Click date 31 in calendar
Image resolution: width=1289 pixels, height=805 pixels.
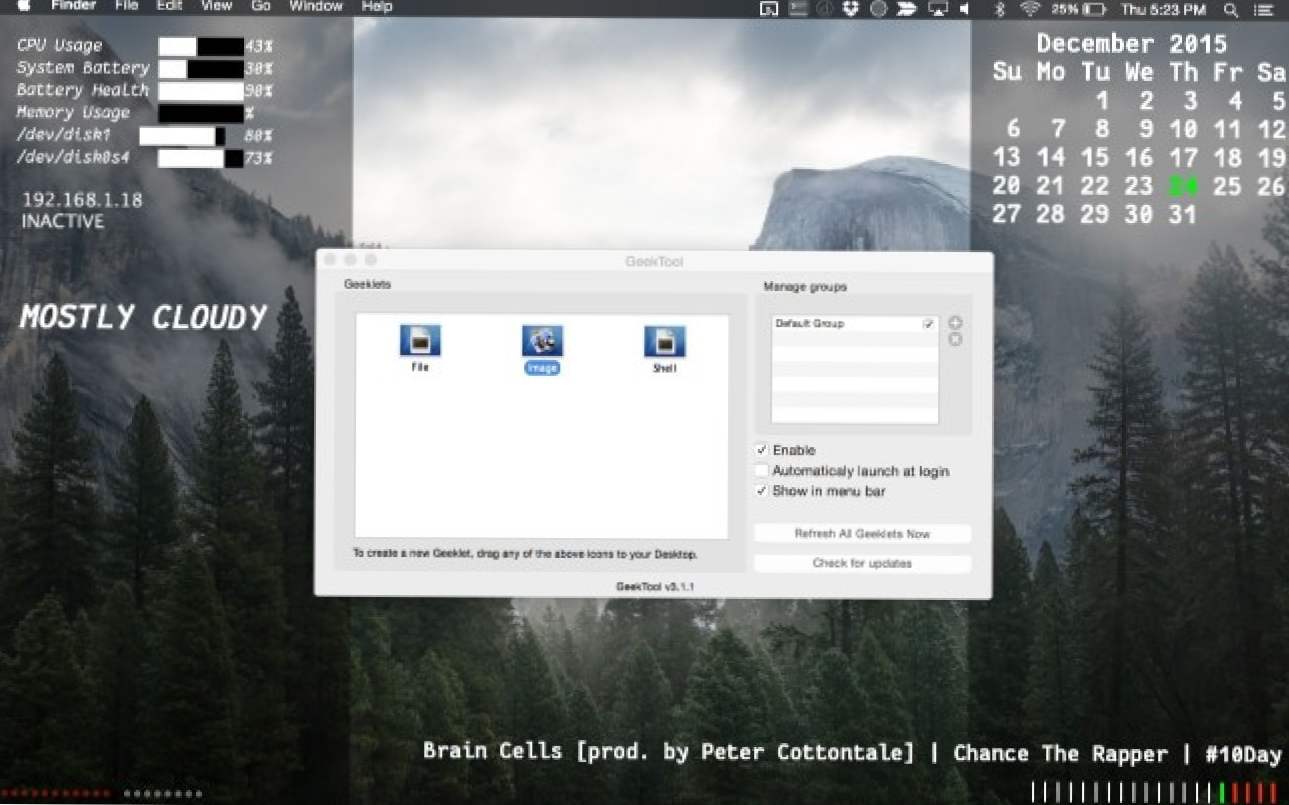pyautogui.click(x=1183, y=214)
